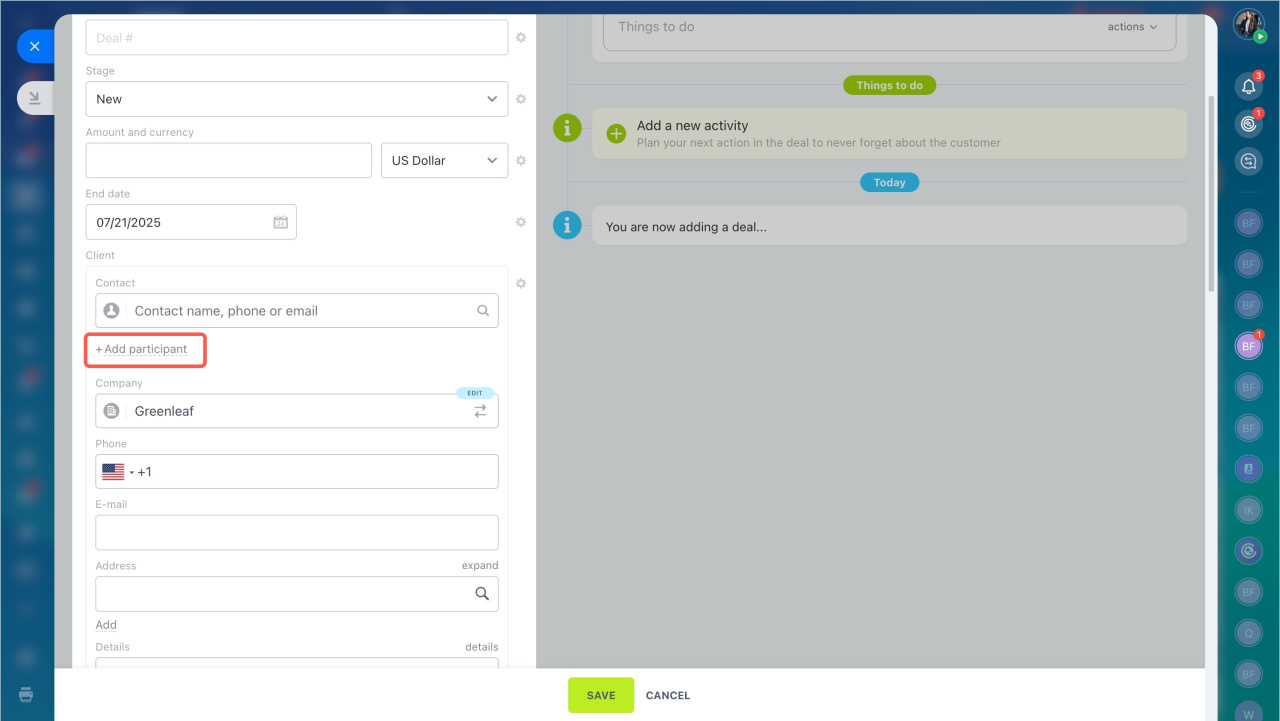Collapse the slider with the arrow button
This screenshot has height=721, width=1280.
pos(34,97)
